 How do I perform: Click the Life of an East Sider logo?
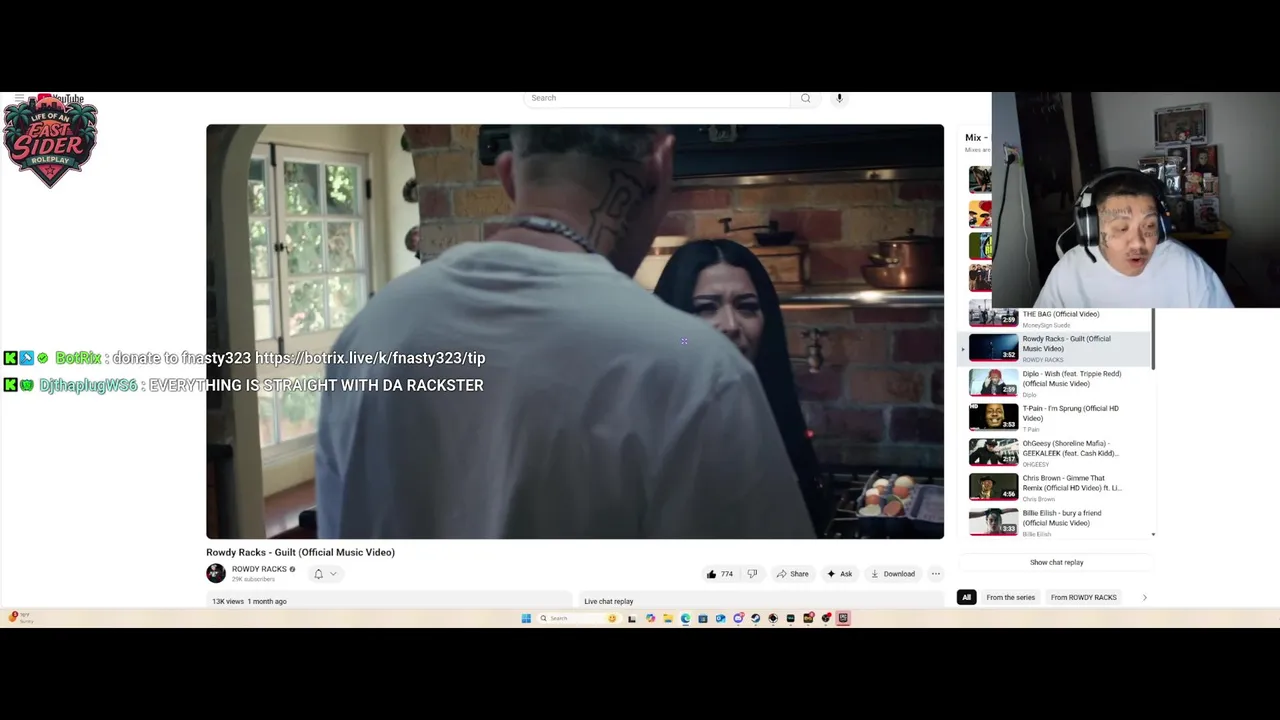[50, 141]
